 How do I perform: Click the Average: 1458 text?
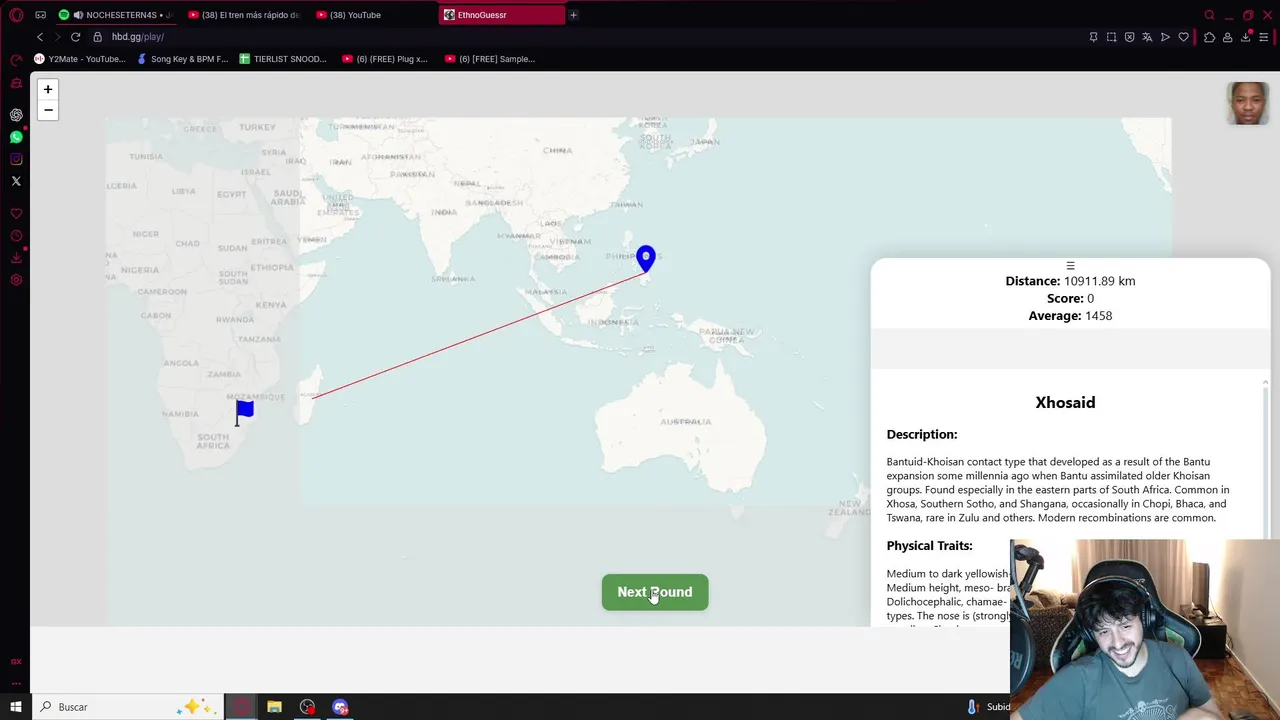[x=1070, y=316]
